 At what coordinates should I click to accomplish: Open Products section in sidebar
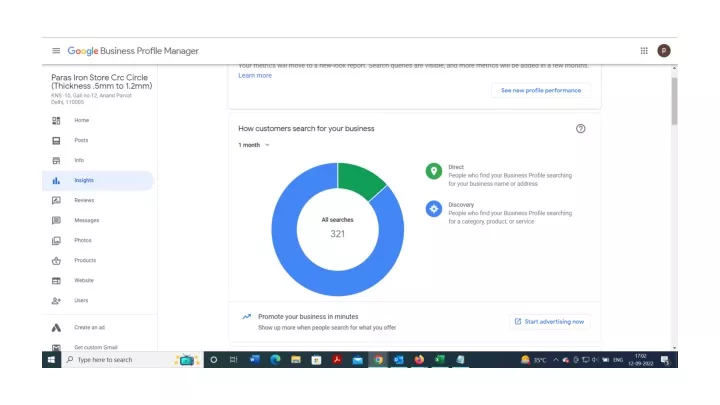click(85, 260)
